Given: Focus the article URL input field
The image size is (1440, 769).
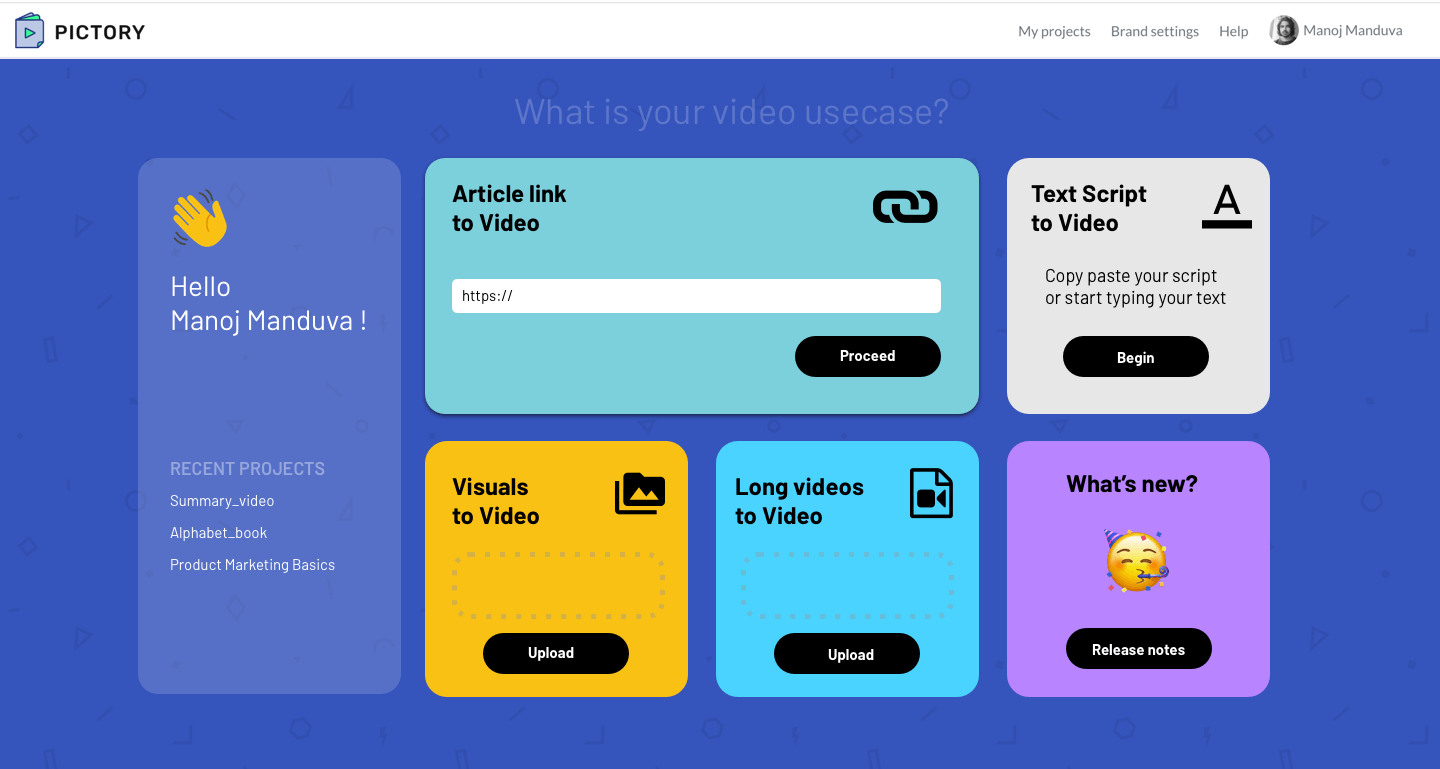Looking at the screenshot, I should (696, 296).
